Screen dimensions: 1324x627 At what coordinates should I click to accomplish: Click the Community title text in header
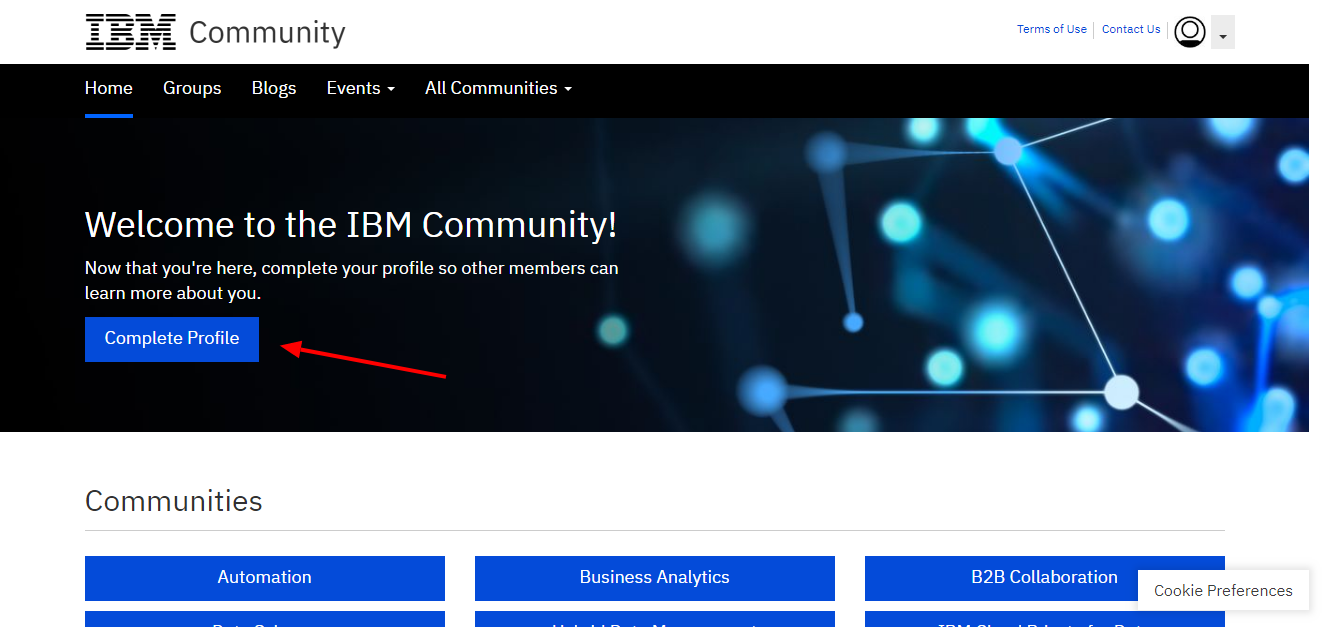pyautogui.click(x=267, y=33)
